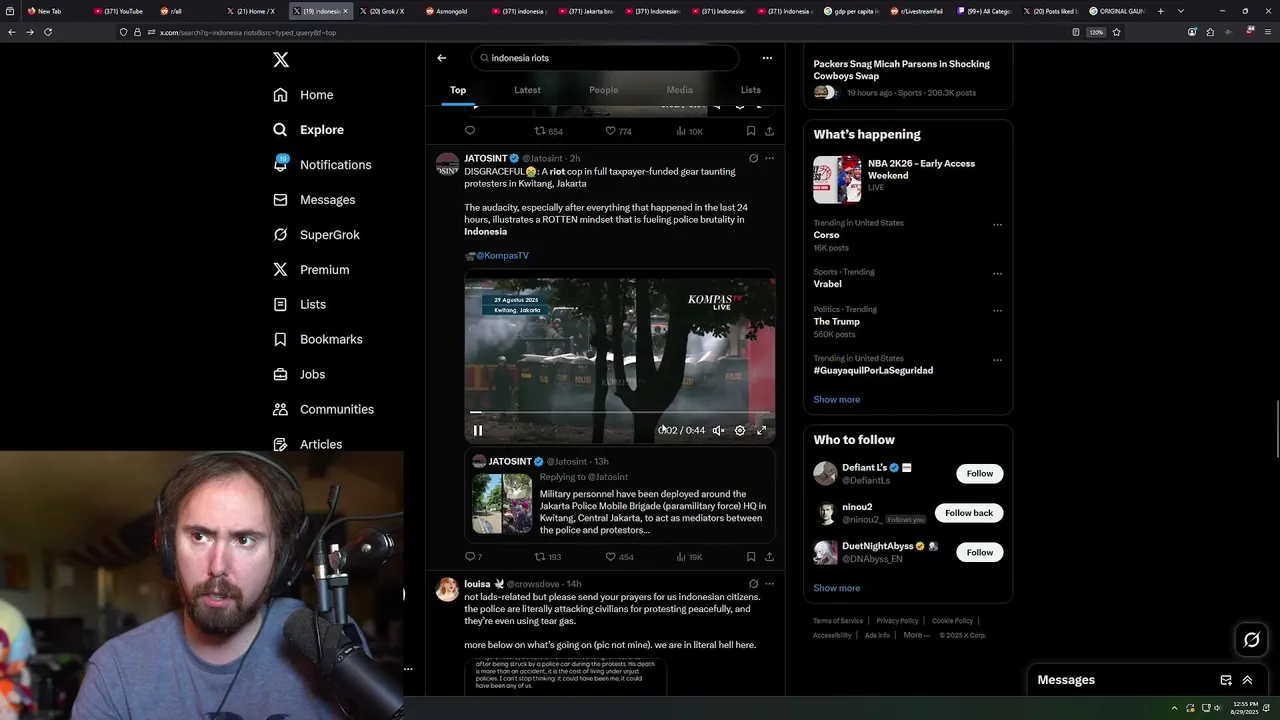The width and height of the screenshot is (1280, 720).
Task: Open the quoted JATOSINT post about military personnel
Action: point(619,496)
